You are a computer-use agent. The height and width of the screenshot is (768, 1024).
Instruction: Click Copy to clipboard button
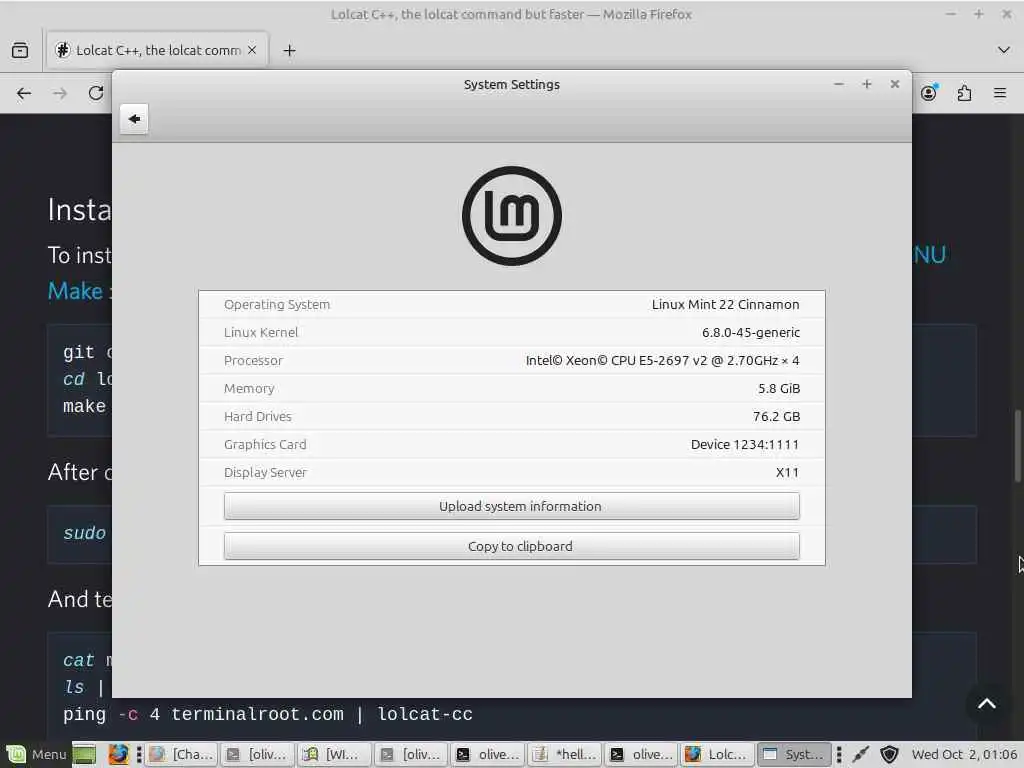(511, 546)
